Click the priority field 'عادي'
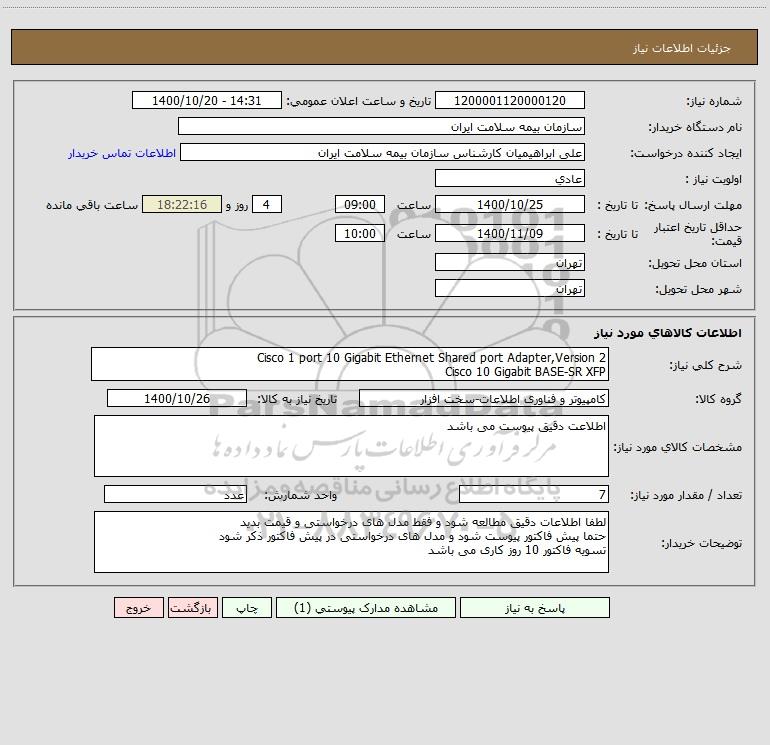Image resolution: width=770 pixels, height=745 pixels. point(510,178)
